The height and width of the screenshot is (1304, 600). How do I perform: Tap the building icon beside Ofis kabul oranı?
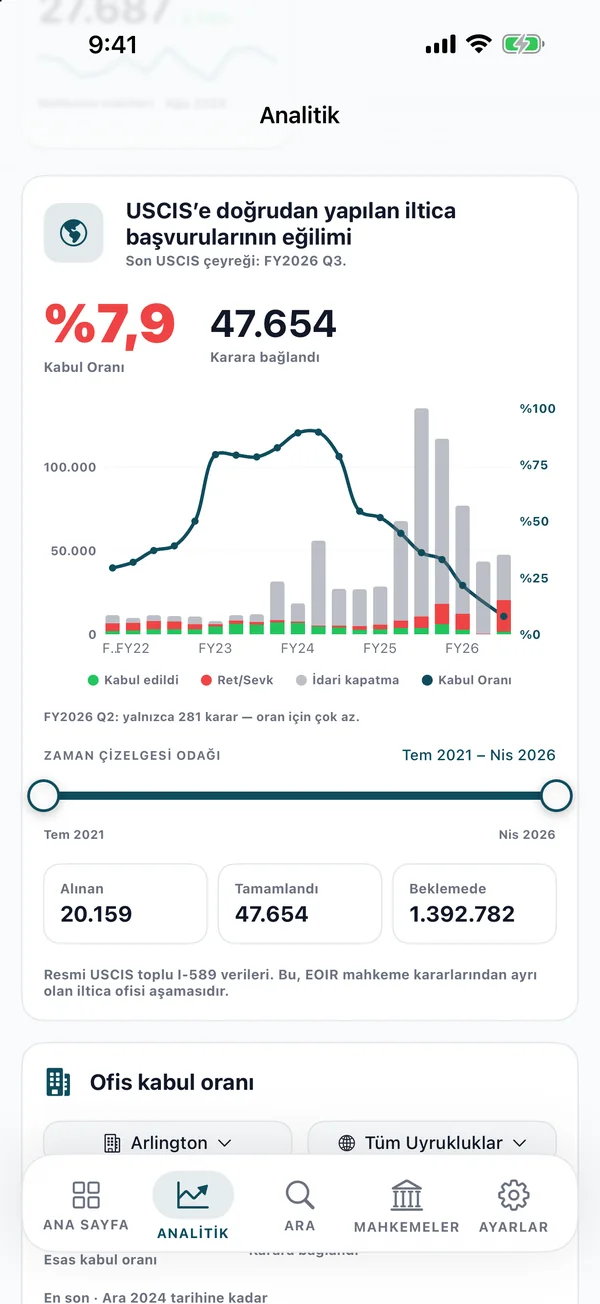(x=58, y=1082)
